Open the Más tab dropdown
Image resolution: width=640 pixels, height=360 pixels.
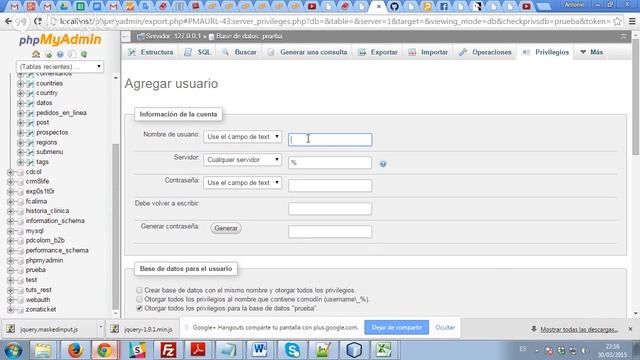click(x=591, y=52)
